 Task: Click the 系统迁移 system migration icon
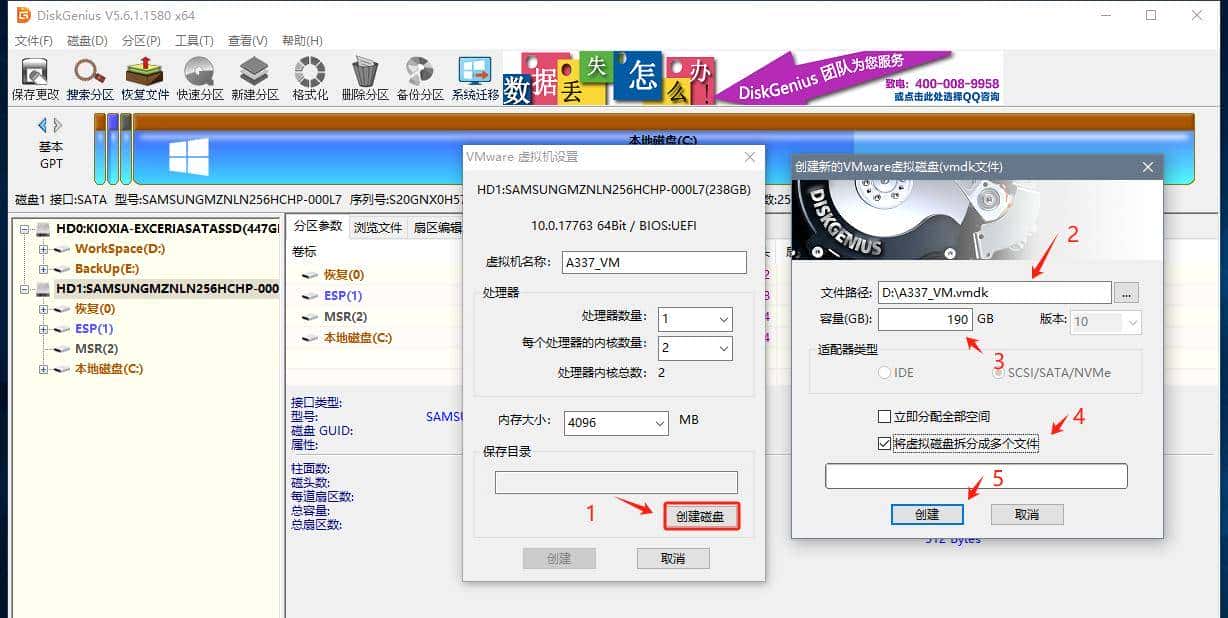[x=474, y=78]
